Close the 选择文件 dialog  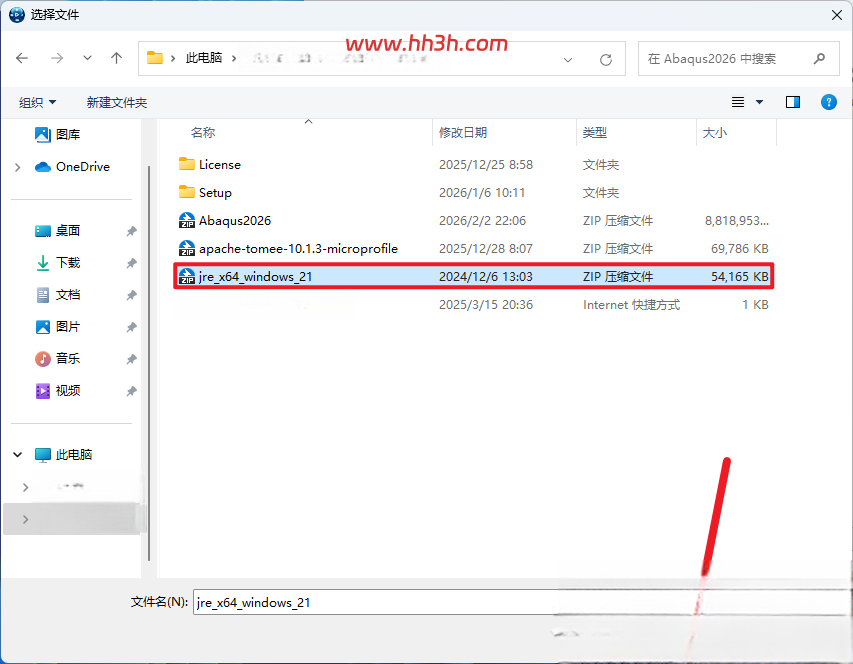click(x=837, y=15)
